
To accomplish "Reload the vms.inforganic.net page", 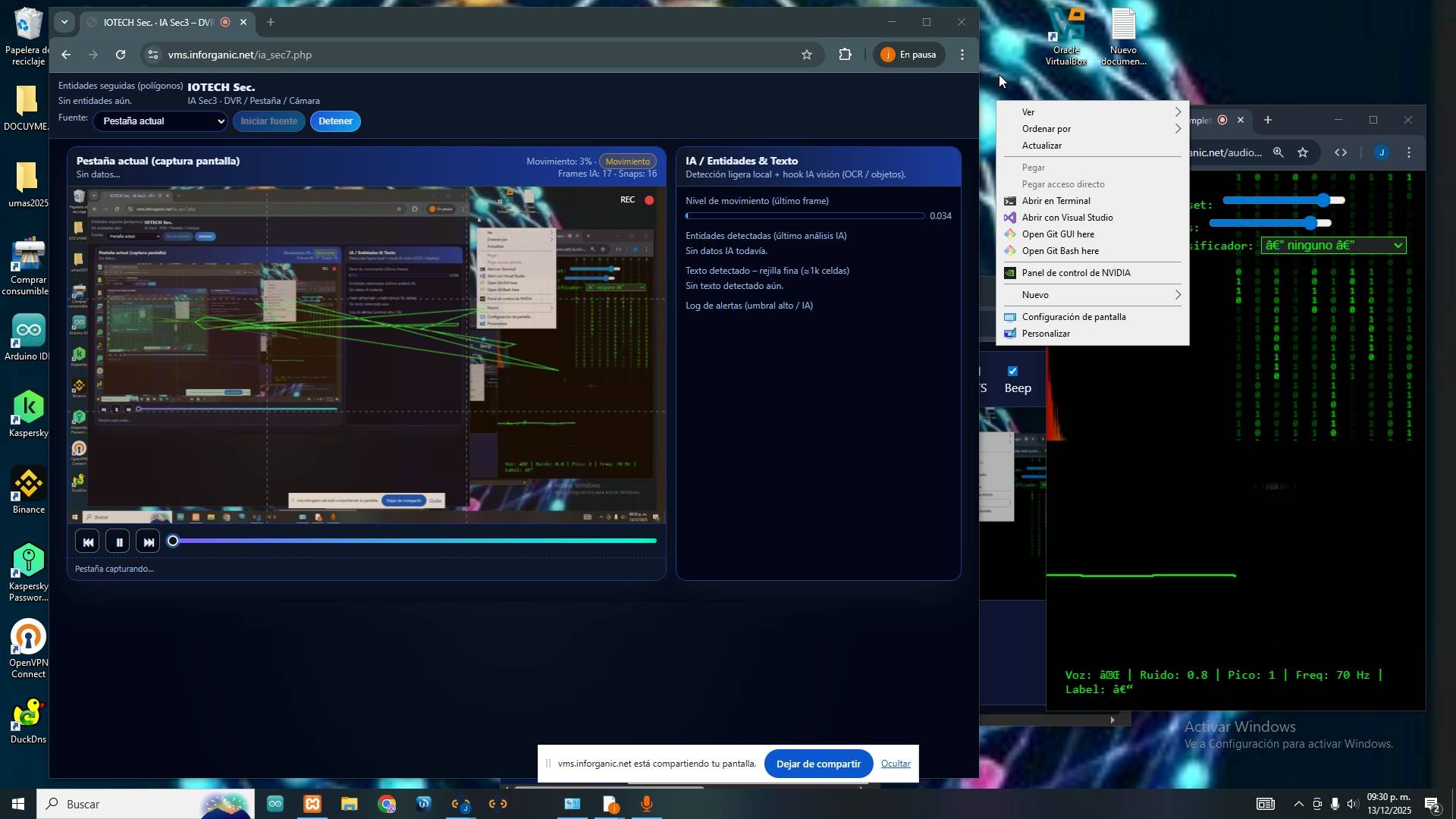I will coord(121,55).
